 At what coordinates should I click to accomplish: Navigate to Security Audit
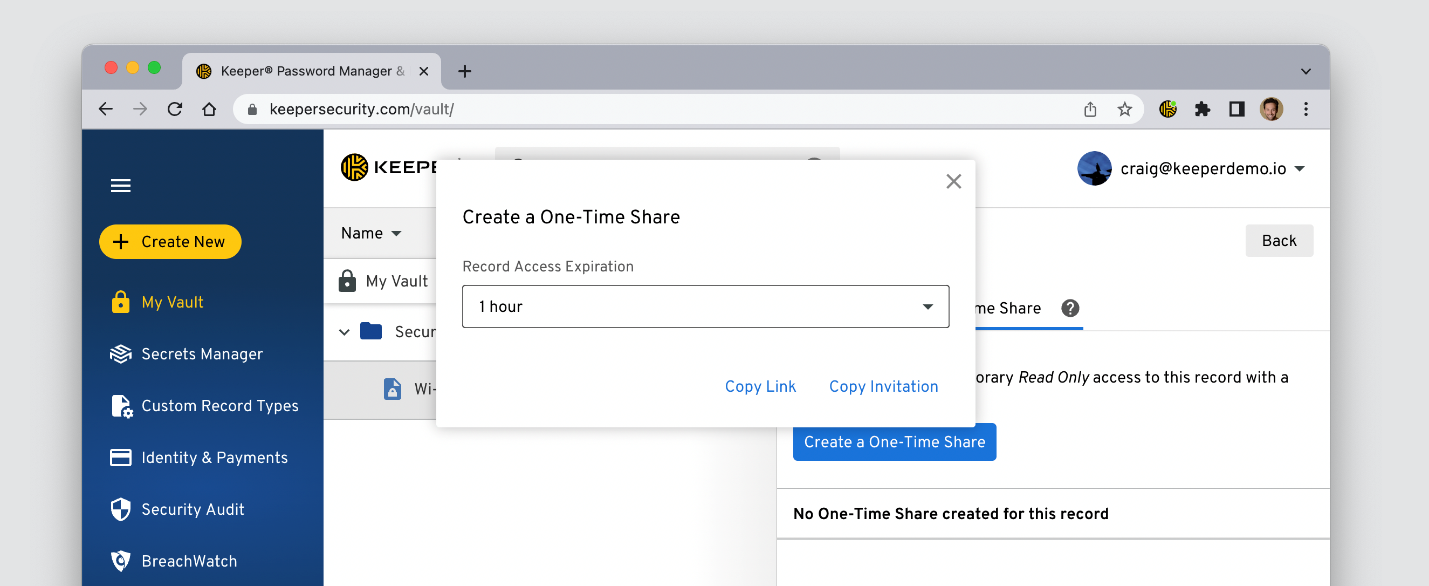(x=192, y=510)
